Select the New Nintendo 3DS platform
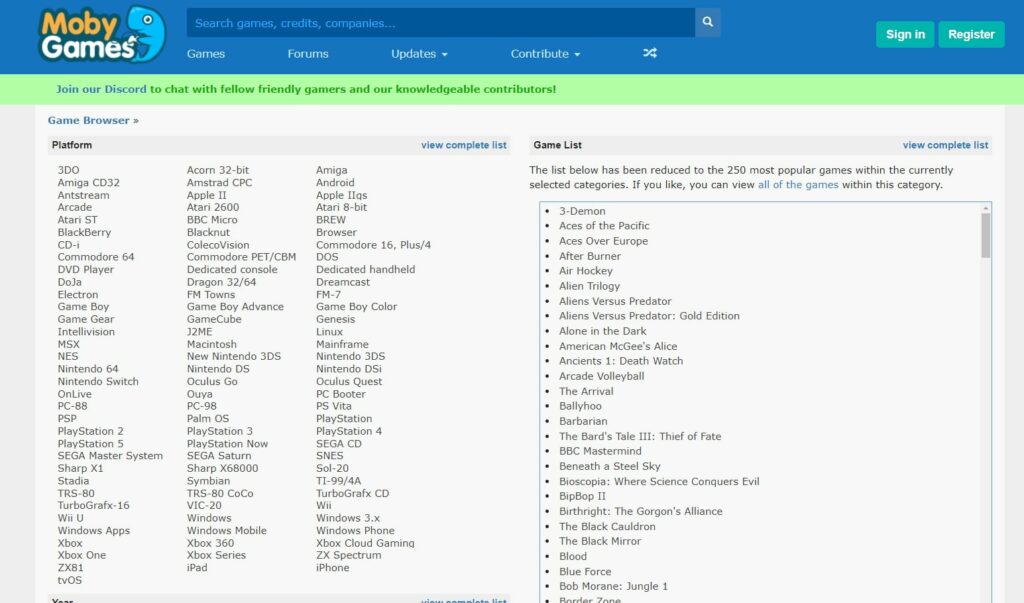Viewport: 1024px width, 603px height. 234,356
